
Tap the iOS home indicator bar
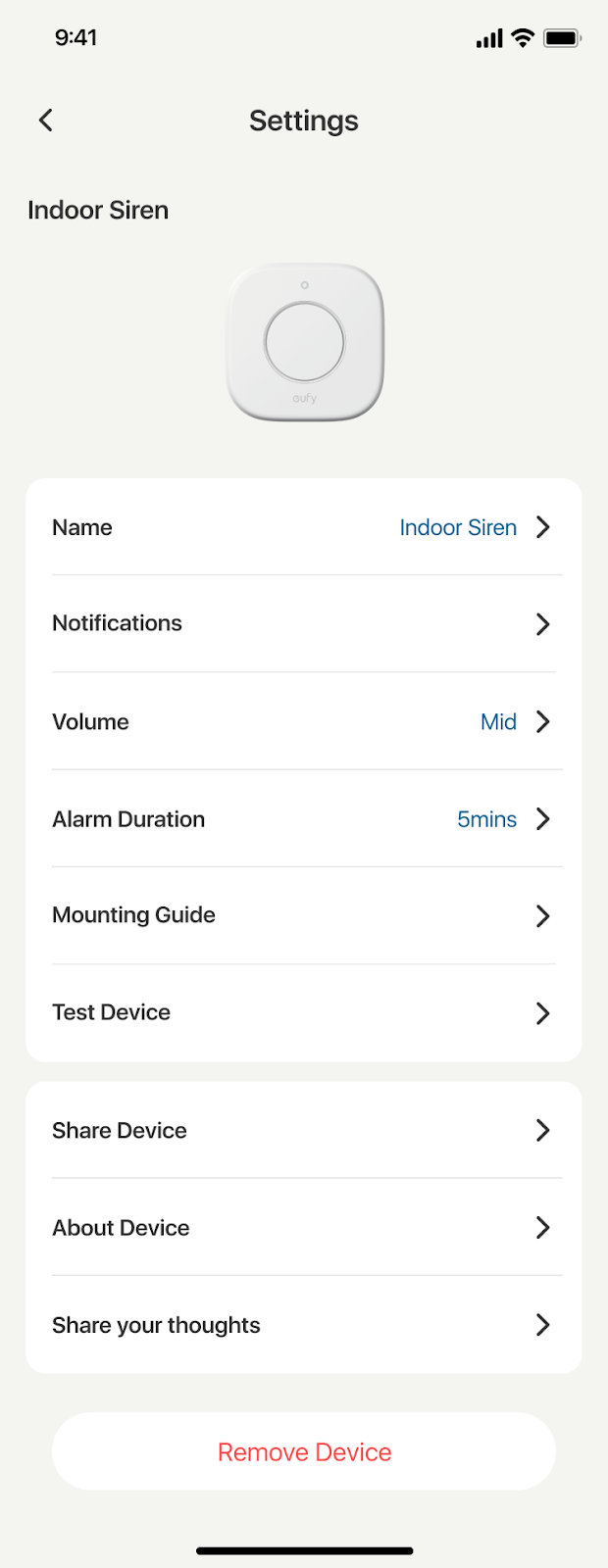pyautogui.click(x=304, y=1550)
